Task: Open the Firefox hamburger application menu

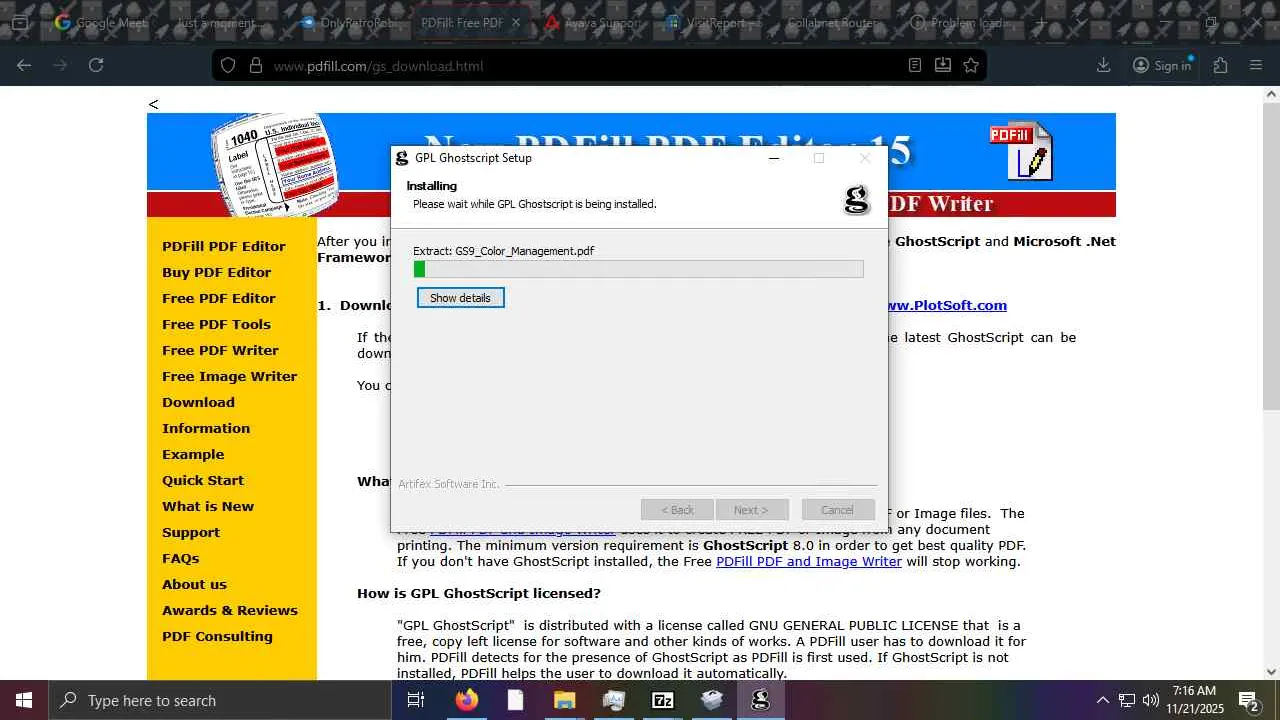Action: tap(1256, 65)
